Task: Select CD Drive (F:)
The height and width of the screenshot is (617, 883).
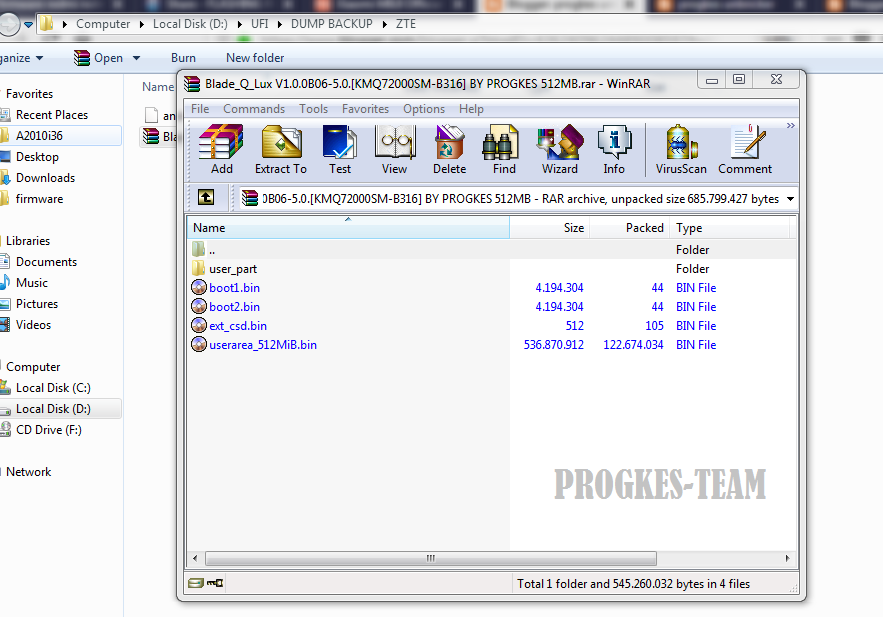Action: (x=48, y=430)
